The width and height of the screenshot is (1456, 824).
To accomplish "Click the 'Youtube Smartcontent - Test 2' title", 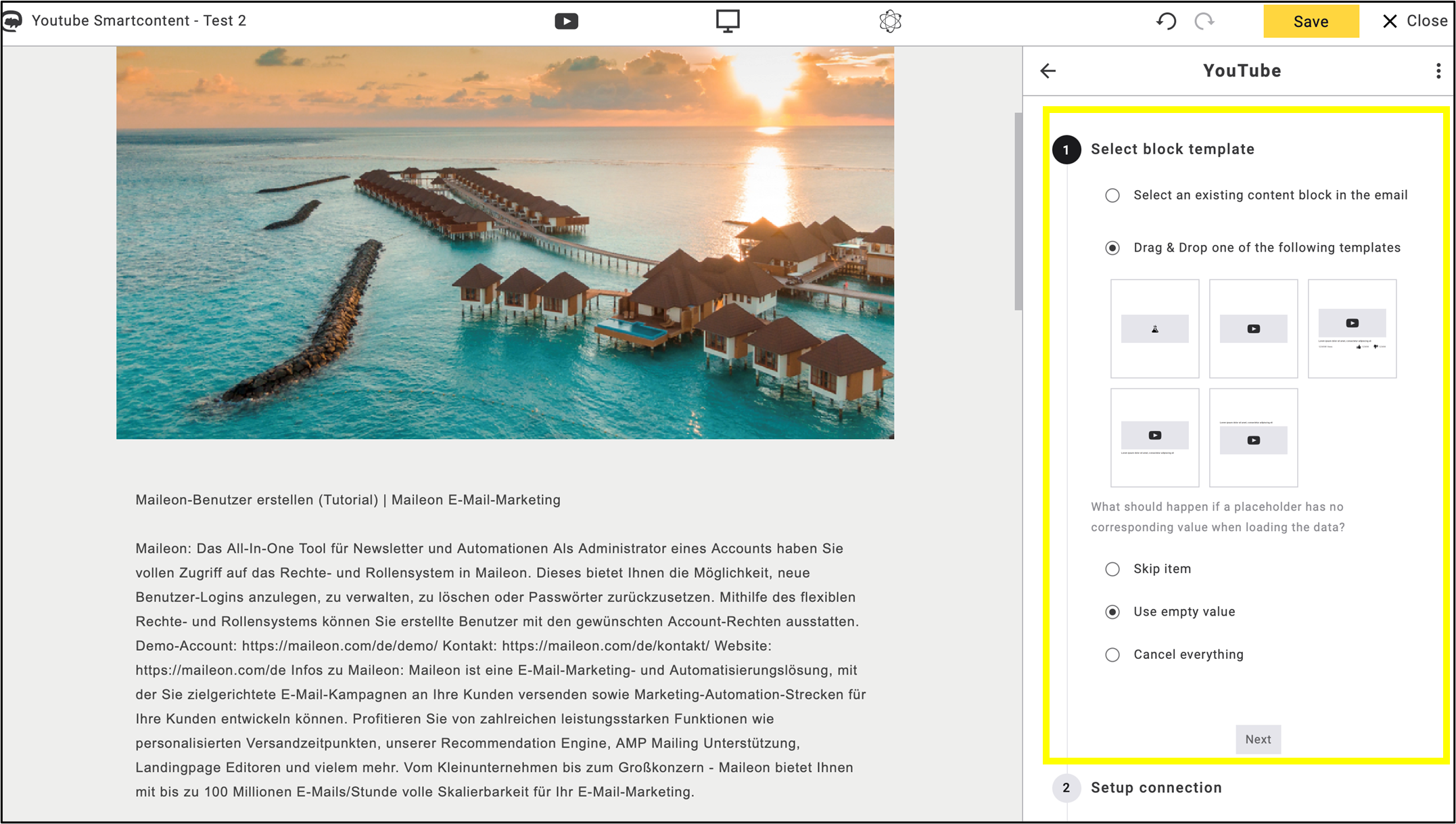I will click(139, 21).
